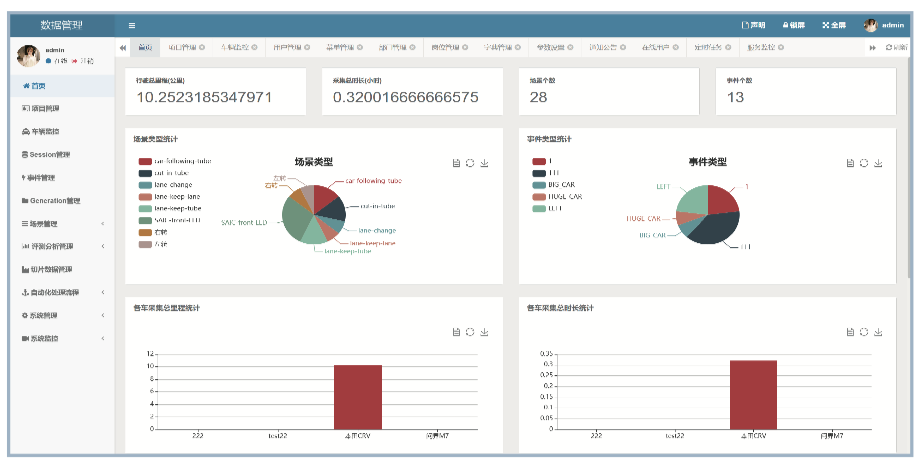Click the 刷新 refresh button

897,48
